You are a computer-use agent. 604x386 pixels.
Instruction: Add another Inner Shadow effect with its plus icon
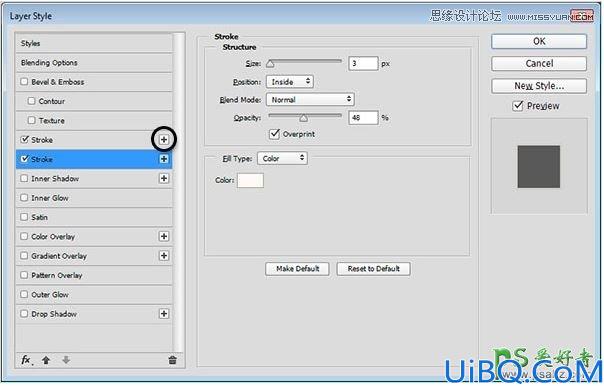point(164,178)
